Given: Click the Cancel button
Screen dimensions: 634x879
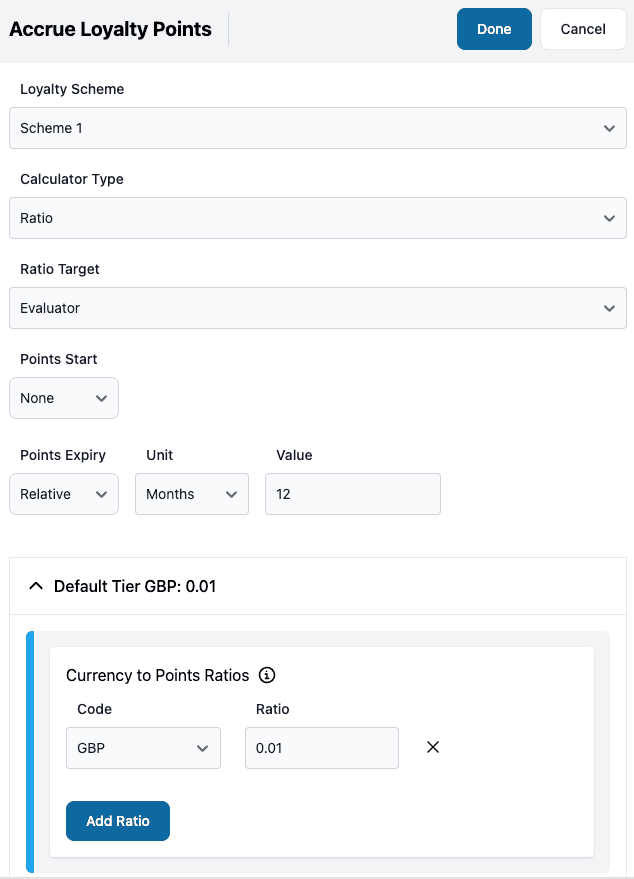Looking at the screenshot, I should click(x=583, y=29).
